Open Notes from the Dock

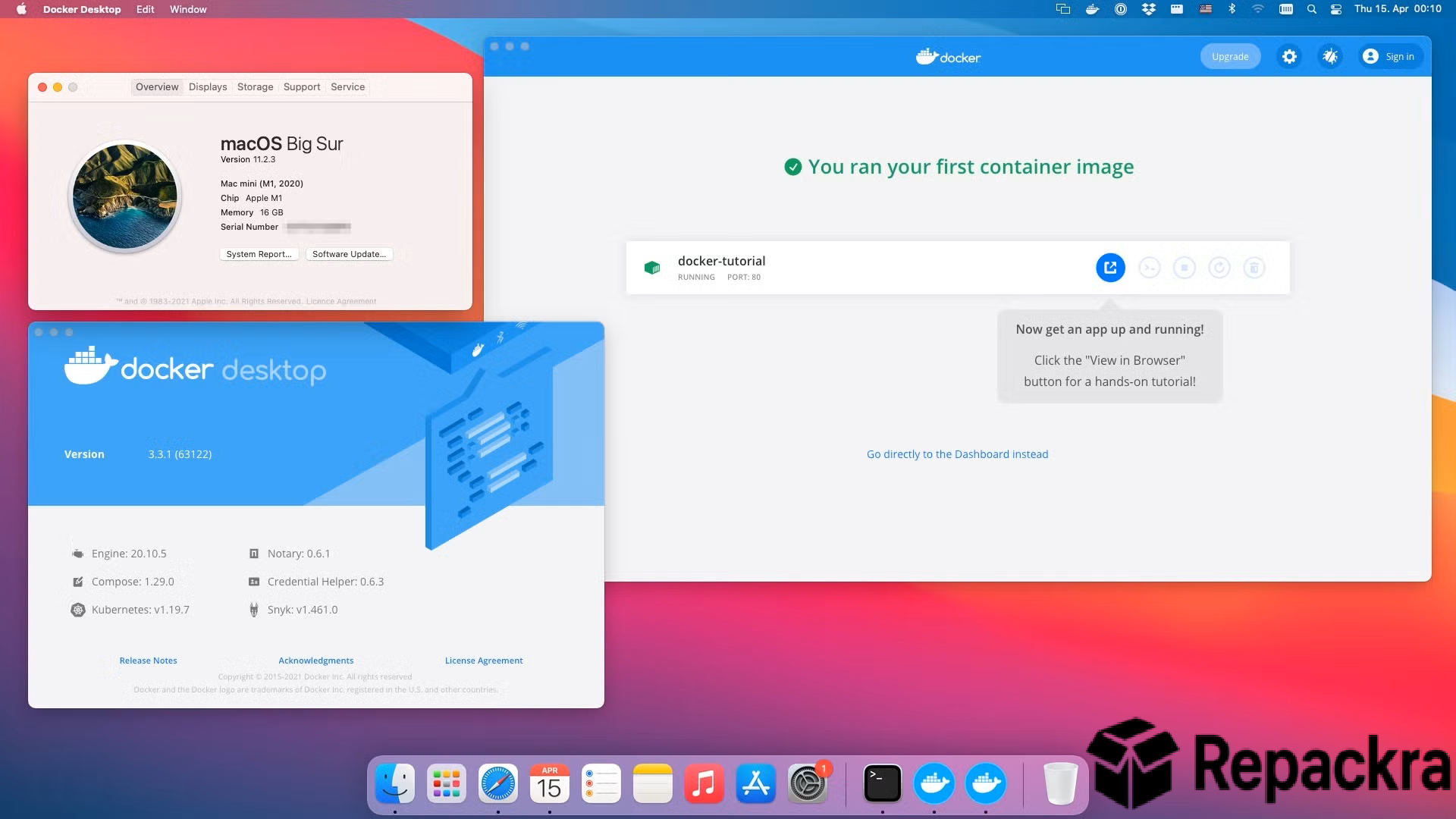tap(653, 783)
